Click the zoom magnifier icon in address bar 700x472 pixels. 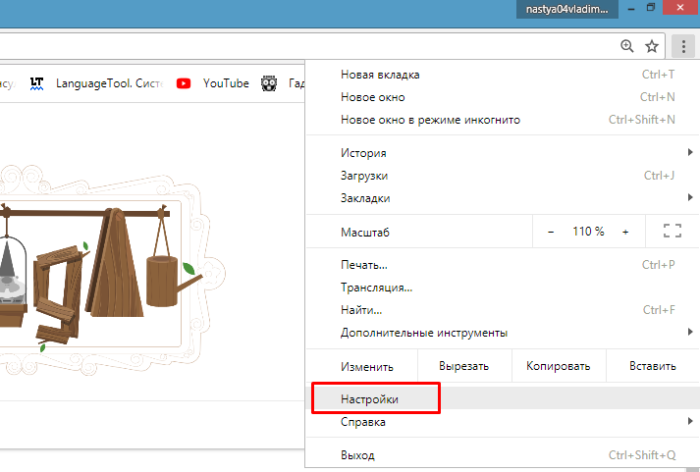pos(627,46)
